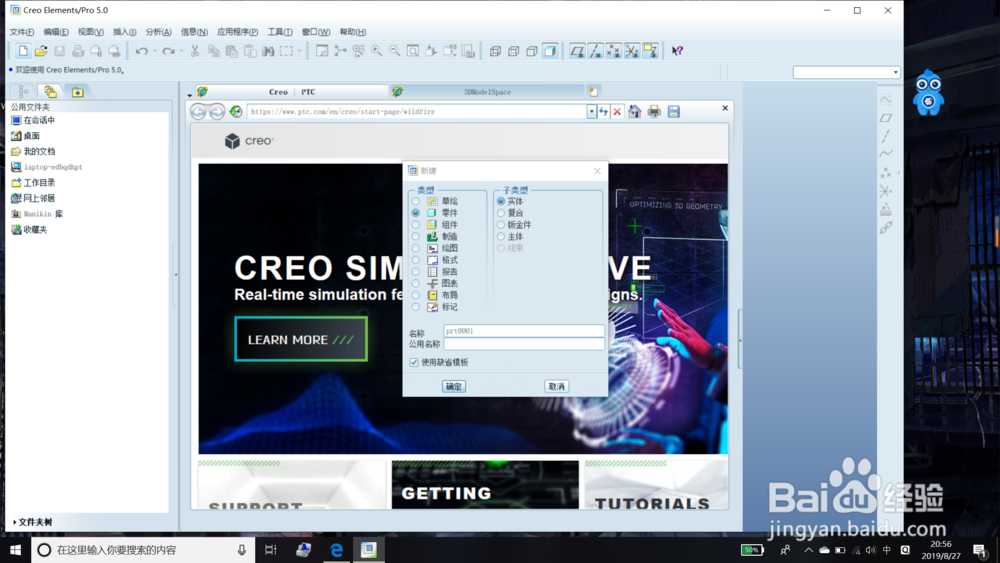The width and height of the screenshot is (1000, 563).
Task: Click Microsoft Edge icon in taskbar
Action: click(336, 550)
